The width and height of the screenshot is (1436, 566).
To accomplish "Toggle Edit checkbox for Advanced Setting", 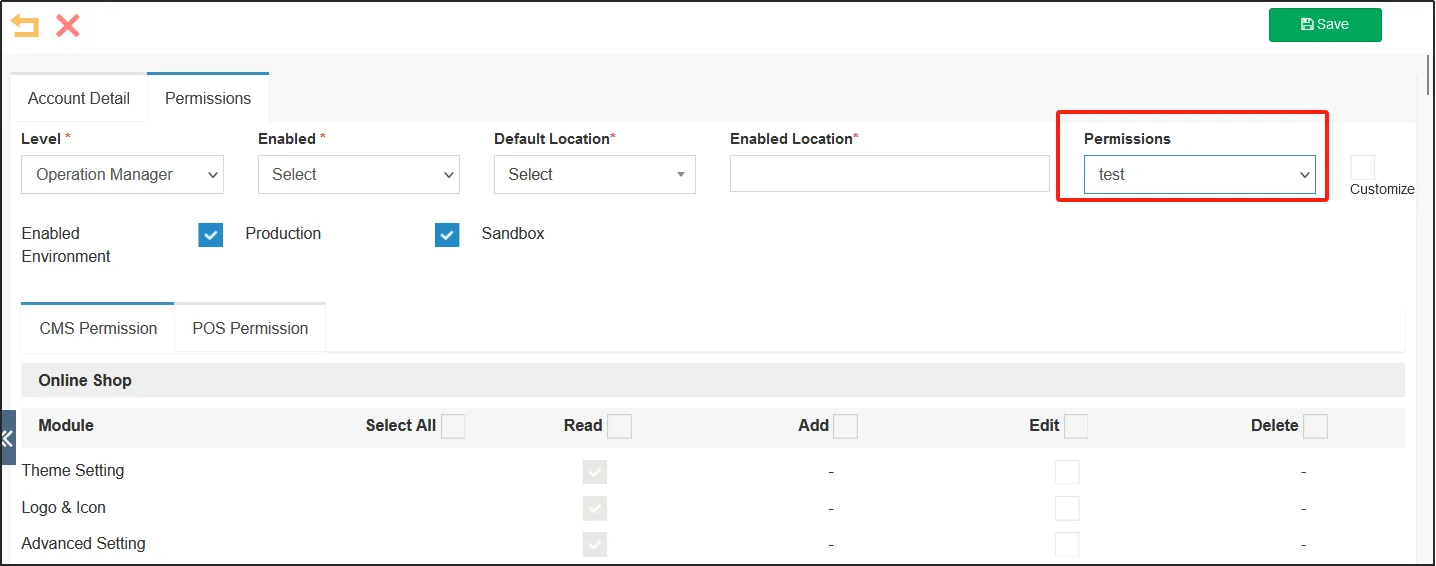I will click(x=1067, y=544).
